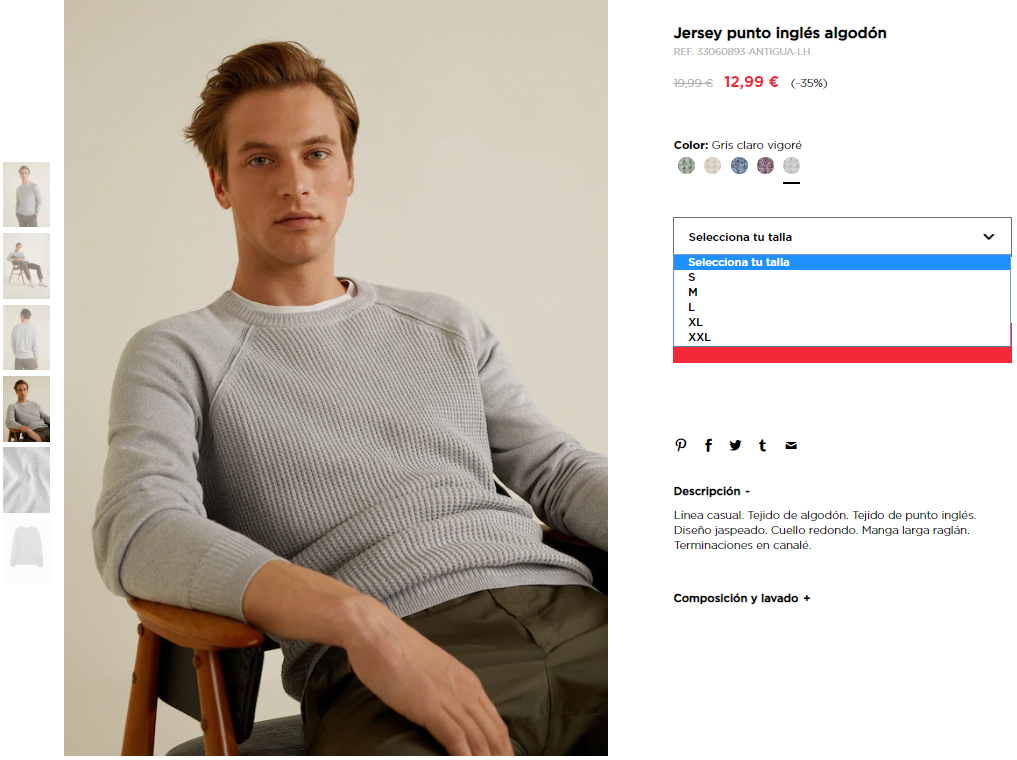
Task: View the fabric texture close-up thumbnail
Action: point(27,480)
